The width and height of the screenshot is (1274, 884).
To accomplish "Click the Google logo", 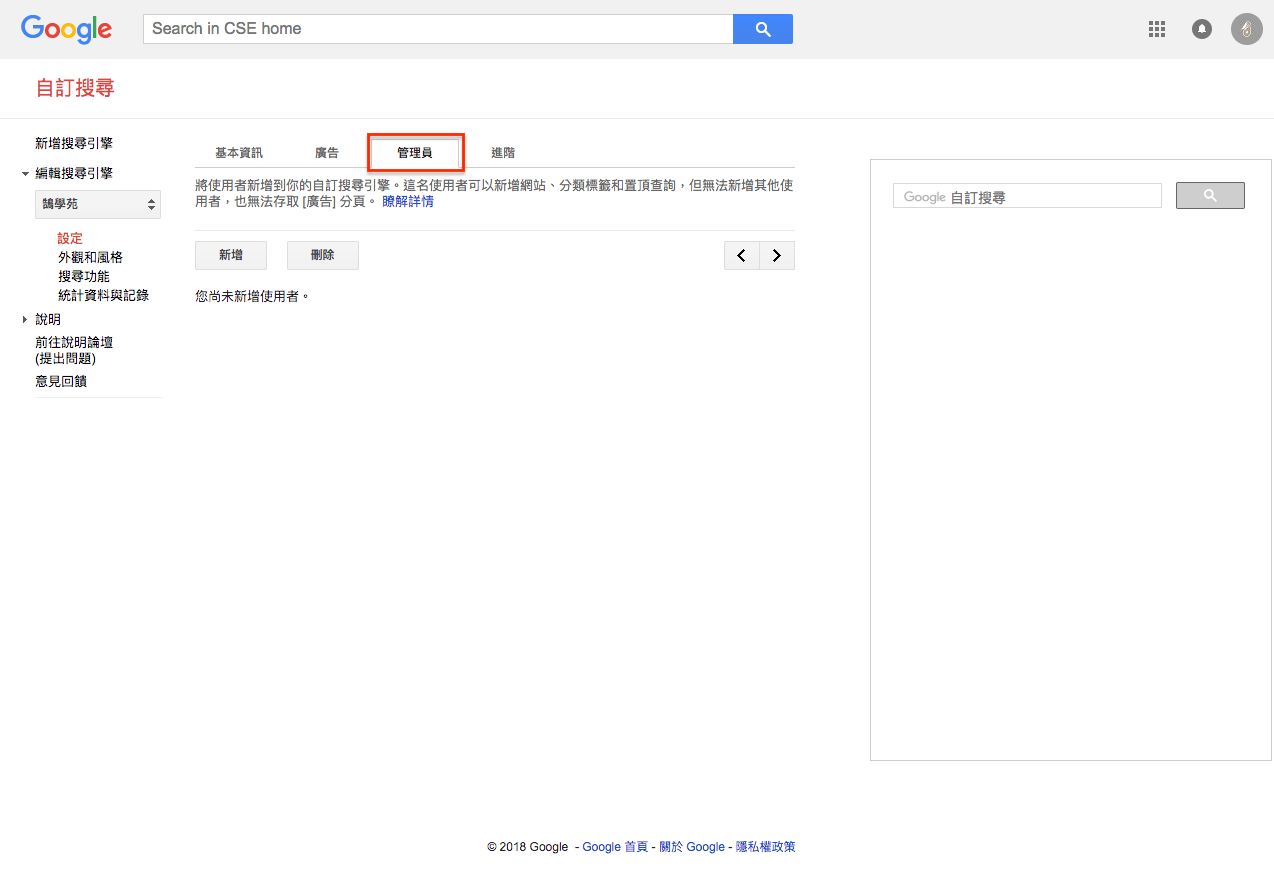I will click(66, 29).
